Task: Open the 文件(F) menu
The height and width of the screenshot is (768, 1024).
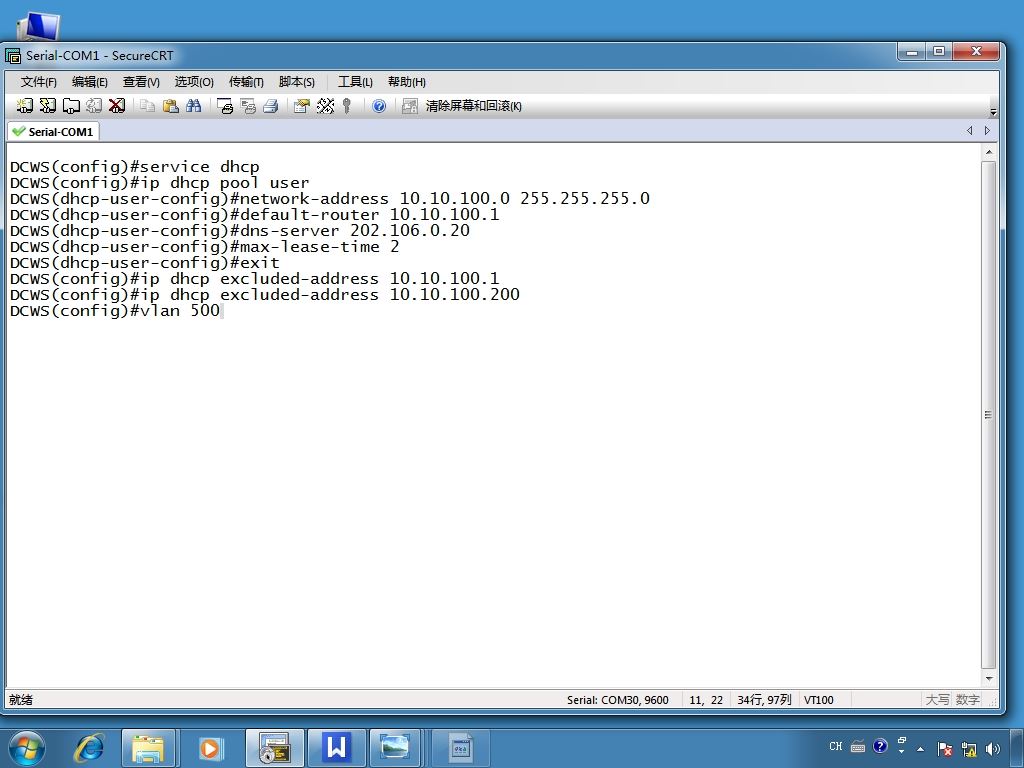Action: click(39, 82)
